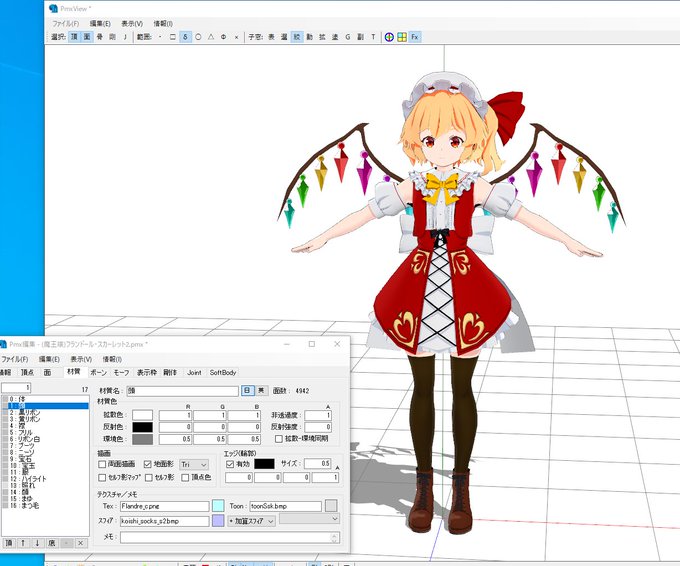680x566 pixels.
Task: Switch material name to Japanese (日) toggle
Action: point(248,390)
